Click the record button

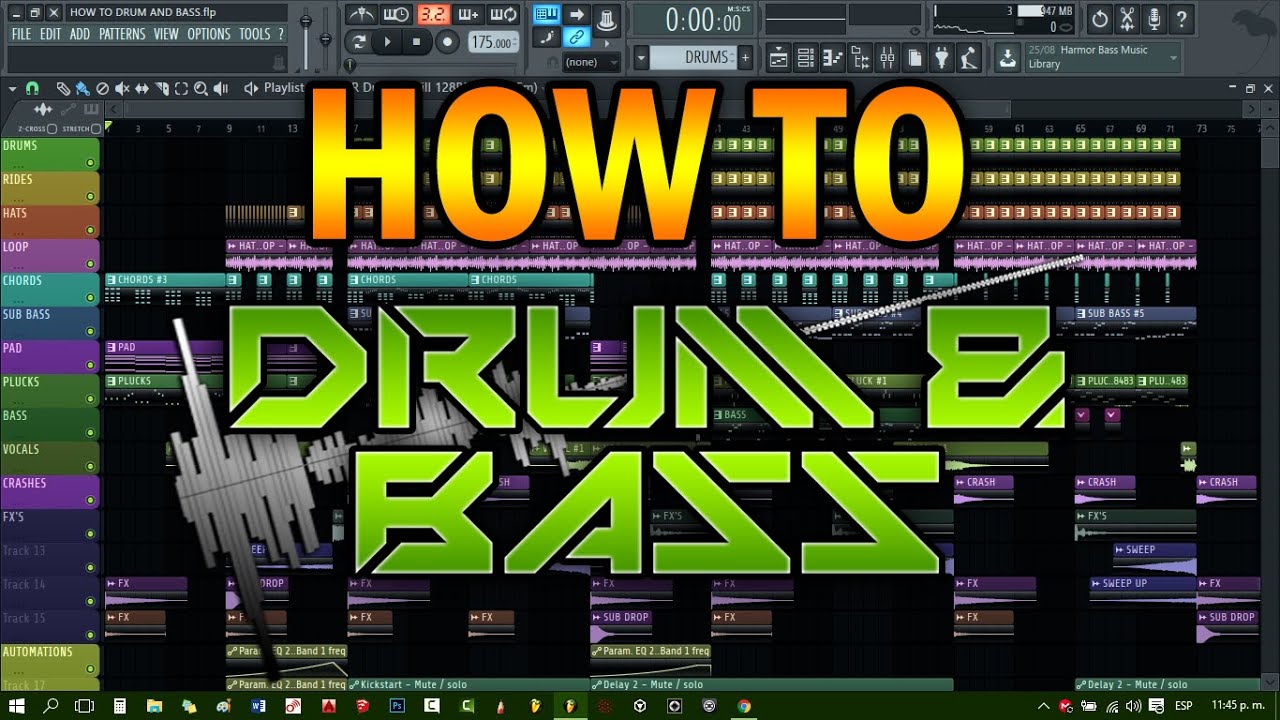447,42
